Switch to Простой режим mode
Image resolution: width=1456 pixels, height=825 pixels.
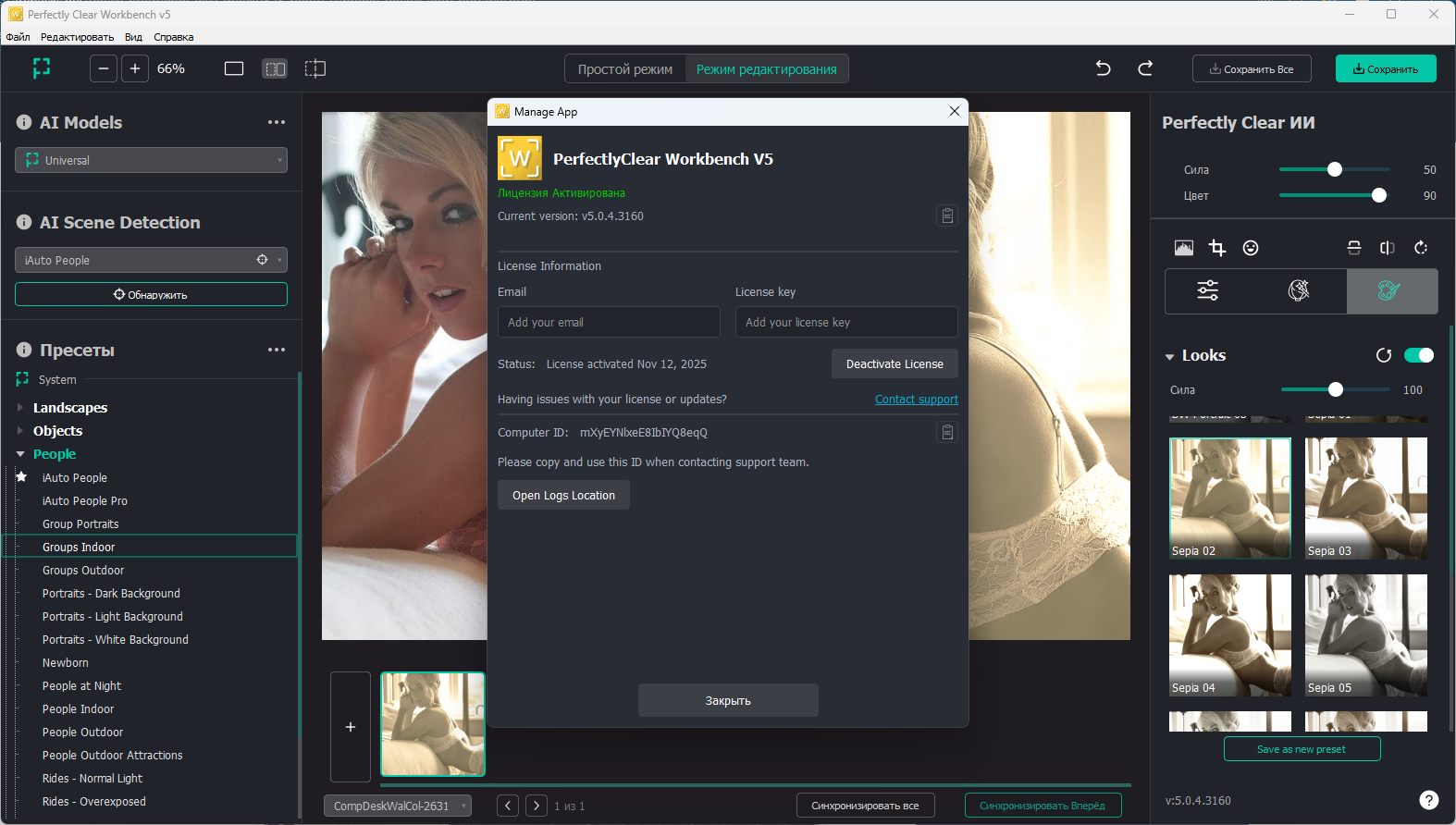(625, 69)
